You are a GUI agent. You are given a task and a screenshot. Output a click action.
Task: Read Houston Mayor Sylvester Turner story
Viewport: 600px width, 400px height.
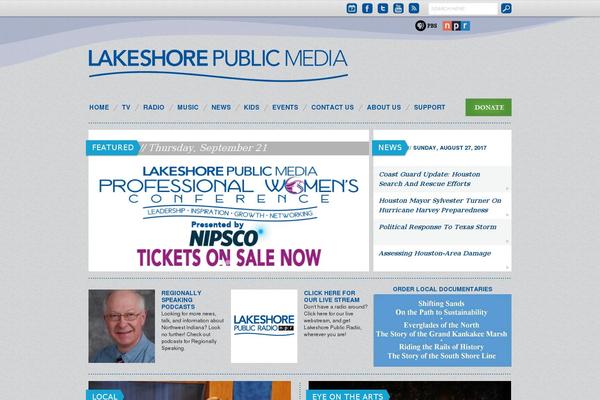click(x=440, y=205)
